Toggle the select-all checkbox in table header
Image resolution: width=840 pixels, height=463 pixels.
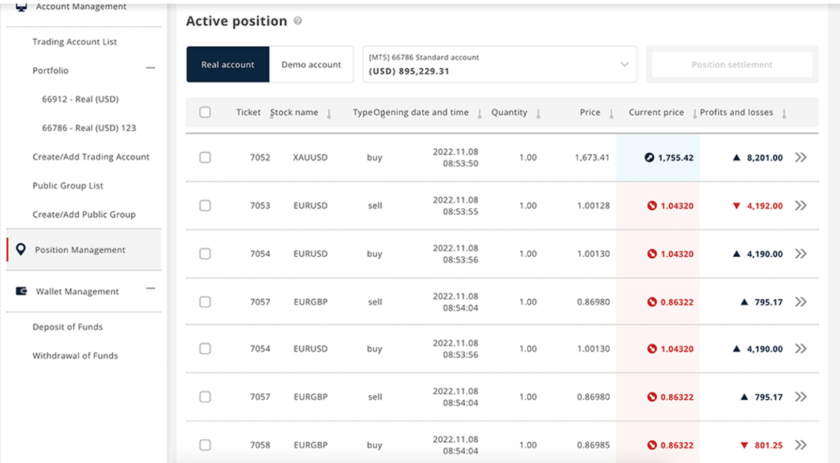tap(205, 113)
